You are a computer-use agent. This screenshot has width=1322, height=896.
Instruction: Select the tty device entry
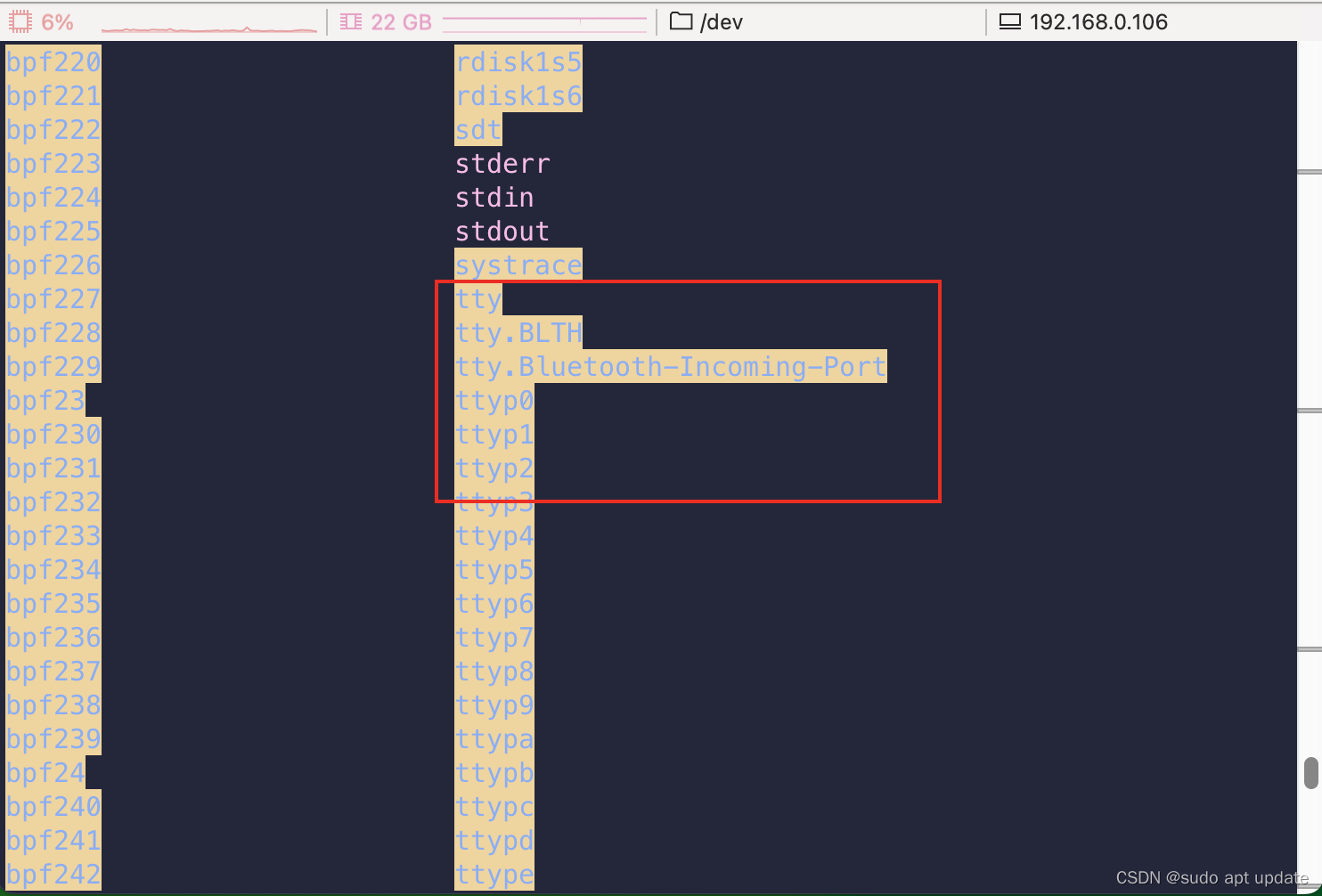click(x=478, y=298)
